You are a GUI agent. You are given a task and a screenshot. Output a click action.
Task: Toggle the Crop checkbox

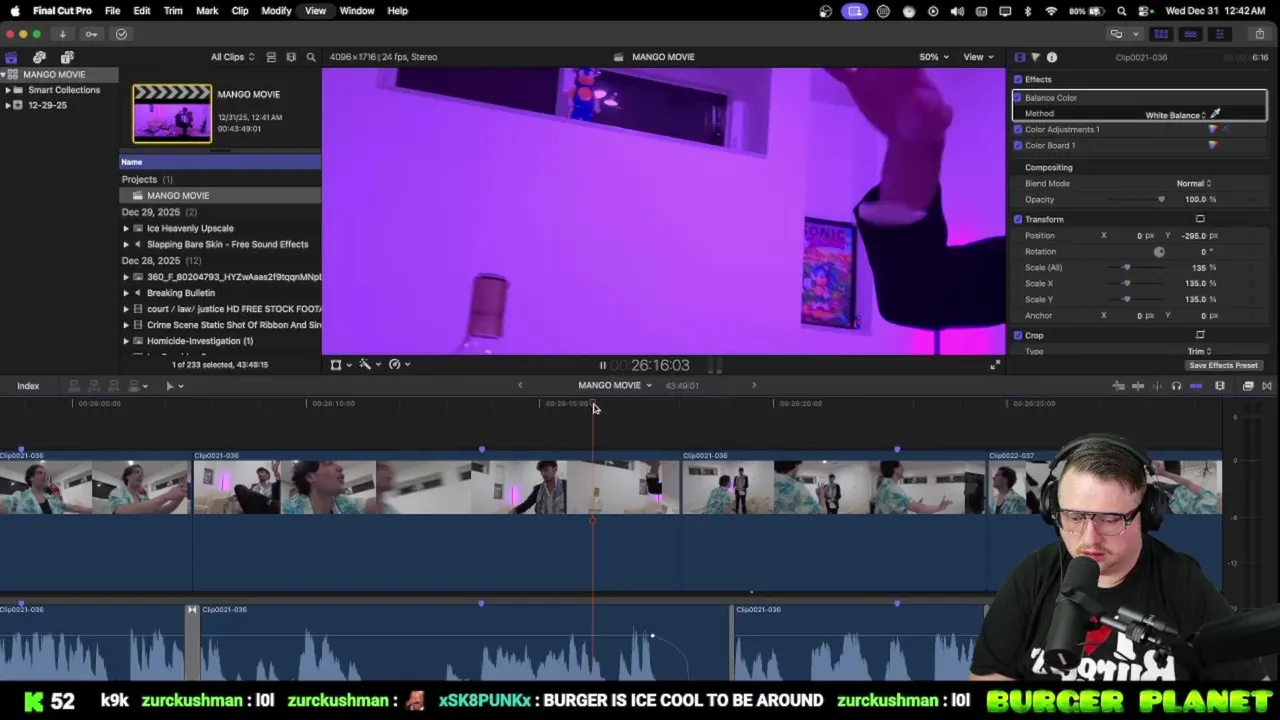(x=1018, y=335)
